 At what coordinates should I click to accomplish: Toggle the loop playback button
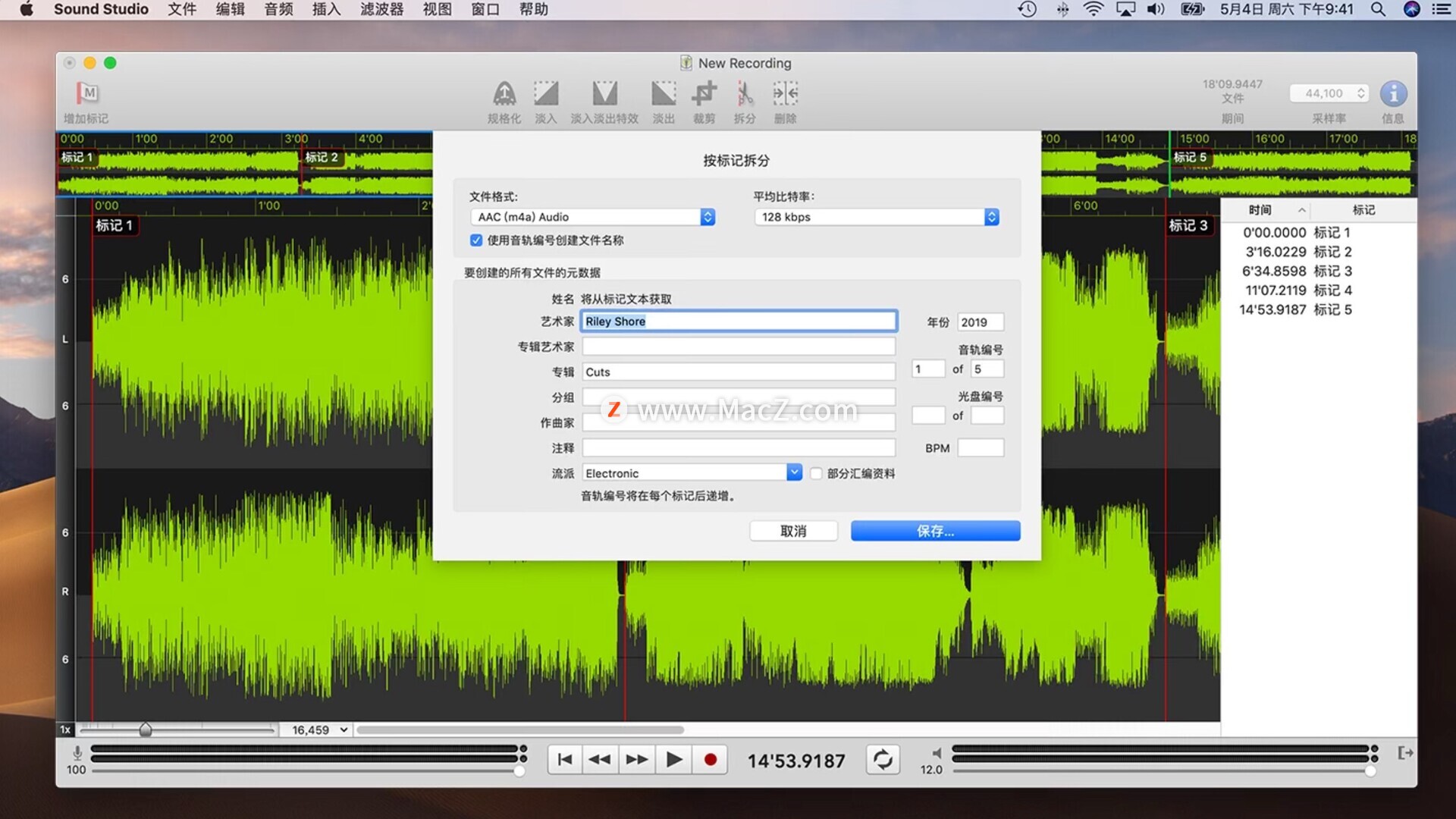coord(883,760)
